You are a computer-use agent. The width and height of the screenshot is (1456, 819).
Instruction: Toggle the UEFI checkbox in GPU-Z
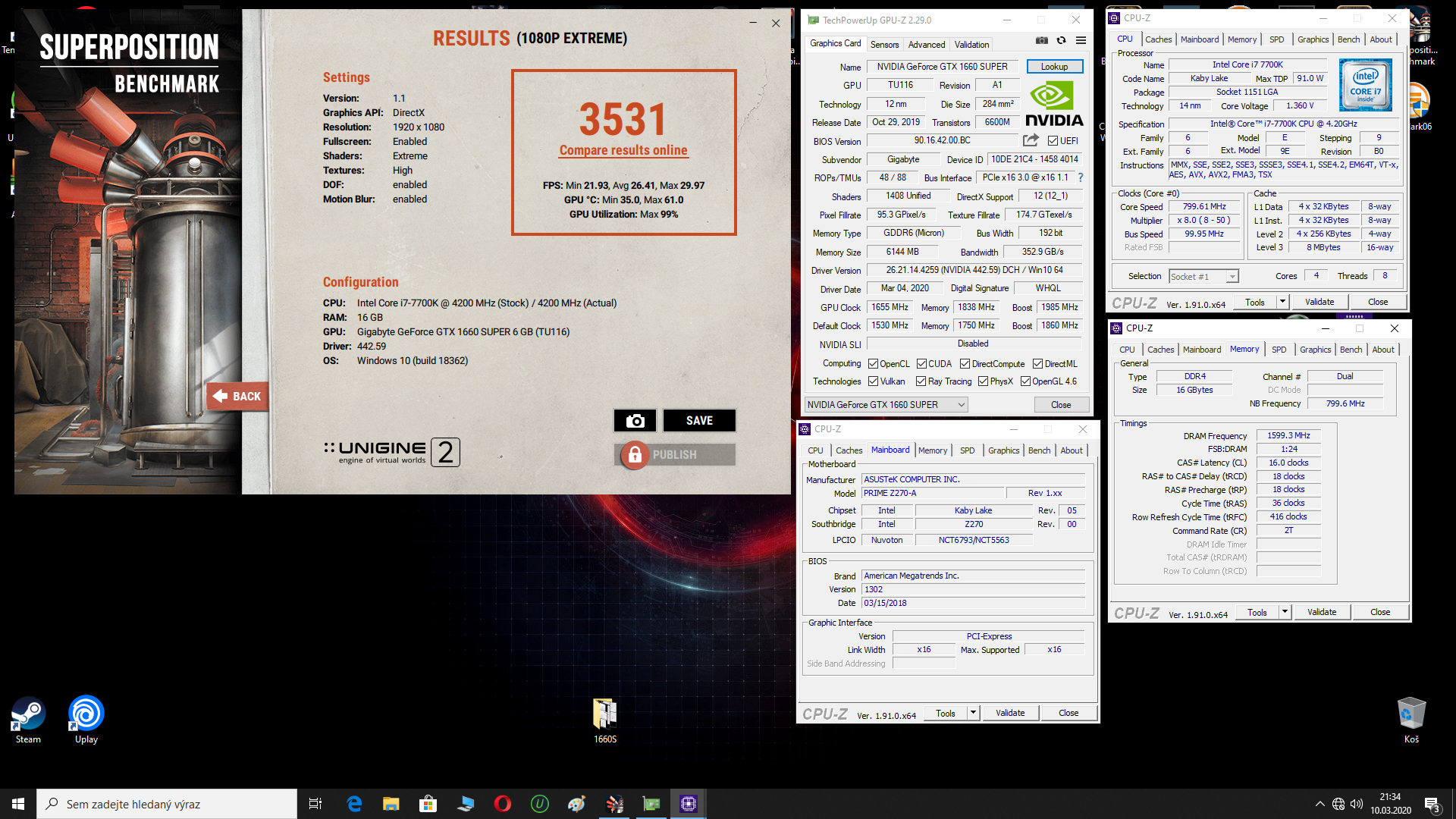[x=1053, y=140]
